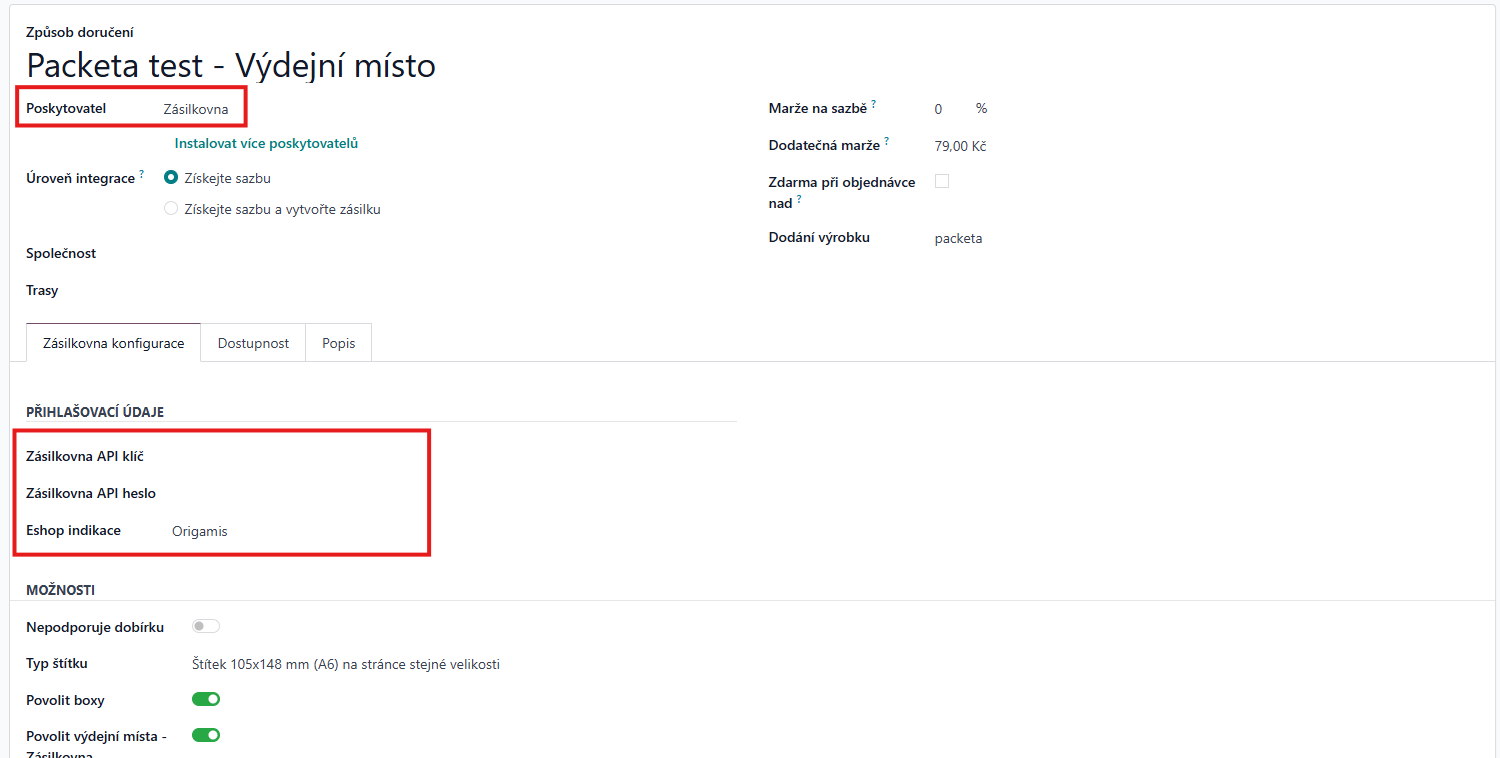Click the Eshop indikace field with Origamis
The height and width of the screenshot is (758, 1500).
tap(200, 531)
